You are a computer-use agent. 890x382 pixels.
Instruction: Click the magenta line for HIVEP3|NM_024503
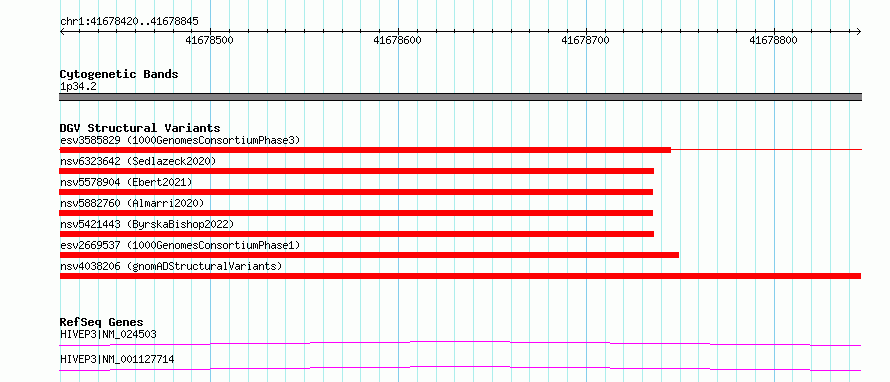(460, 343)
